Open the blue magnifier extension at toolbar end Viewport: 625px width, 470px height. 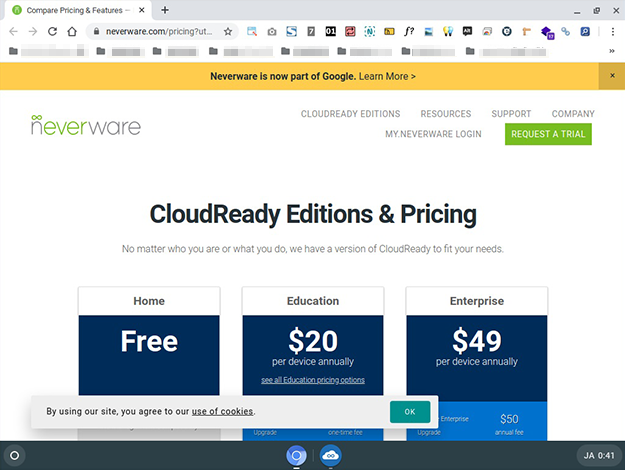(585, 31)
